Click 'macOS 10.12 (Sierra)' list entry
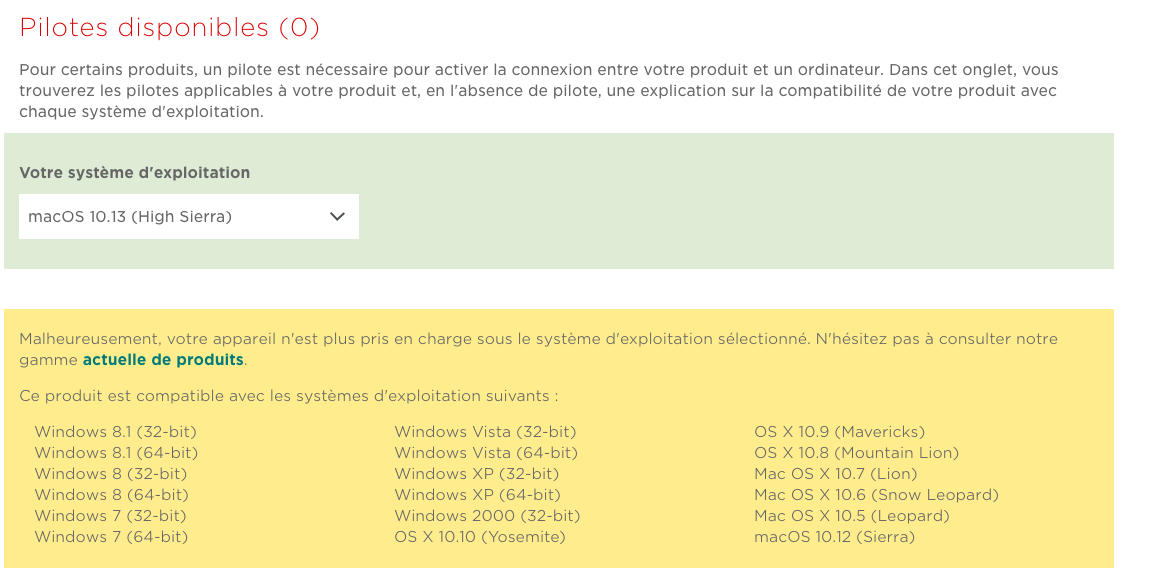 [x=834, y=537]
